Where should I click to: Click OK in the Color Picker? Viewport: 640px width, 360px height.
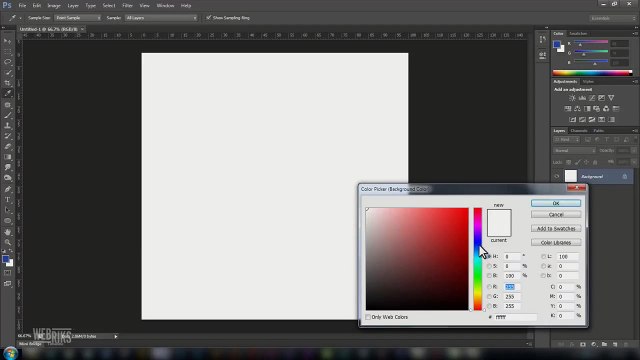(556, 203)
